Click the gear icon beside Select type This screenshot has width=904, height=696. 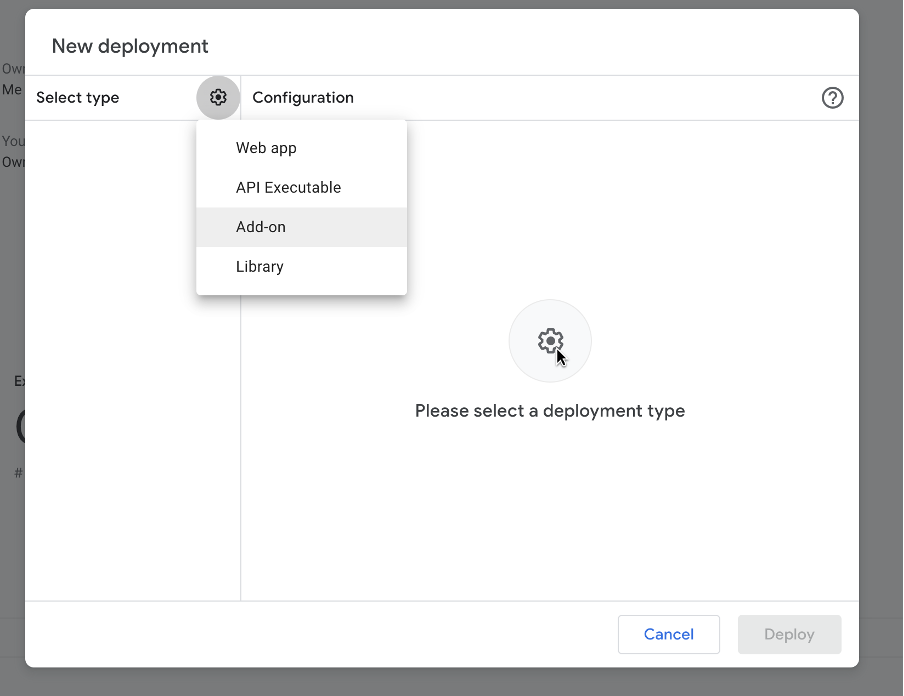[x=218, y=98]
